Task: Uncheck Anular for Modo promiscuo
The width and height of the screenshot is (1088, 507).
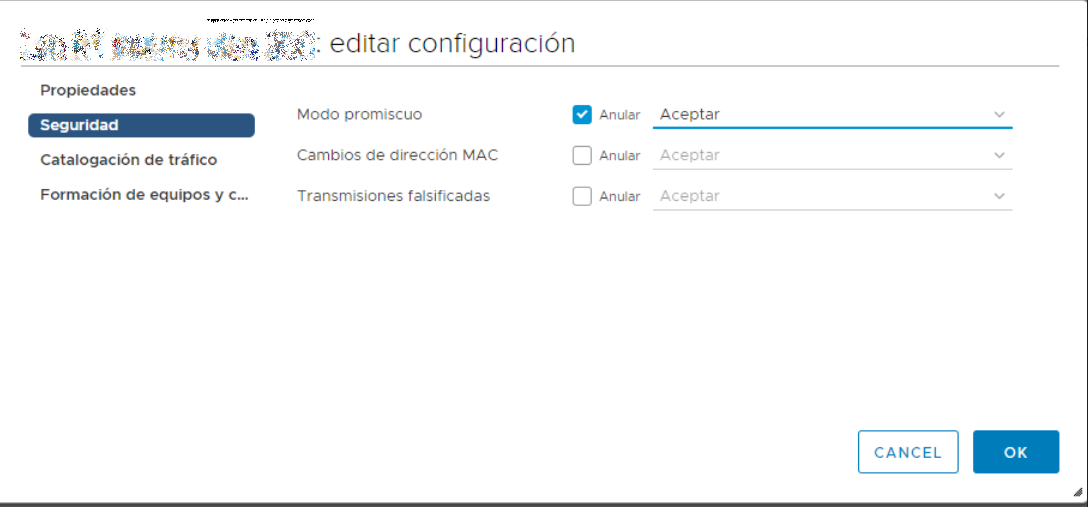Action: 582,114
